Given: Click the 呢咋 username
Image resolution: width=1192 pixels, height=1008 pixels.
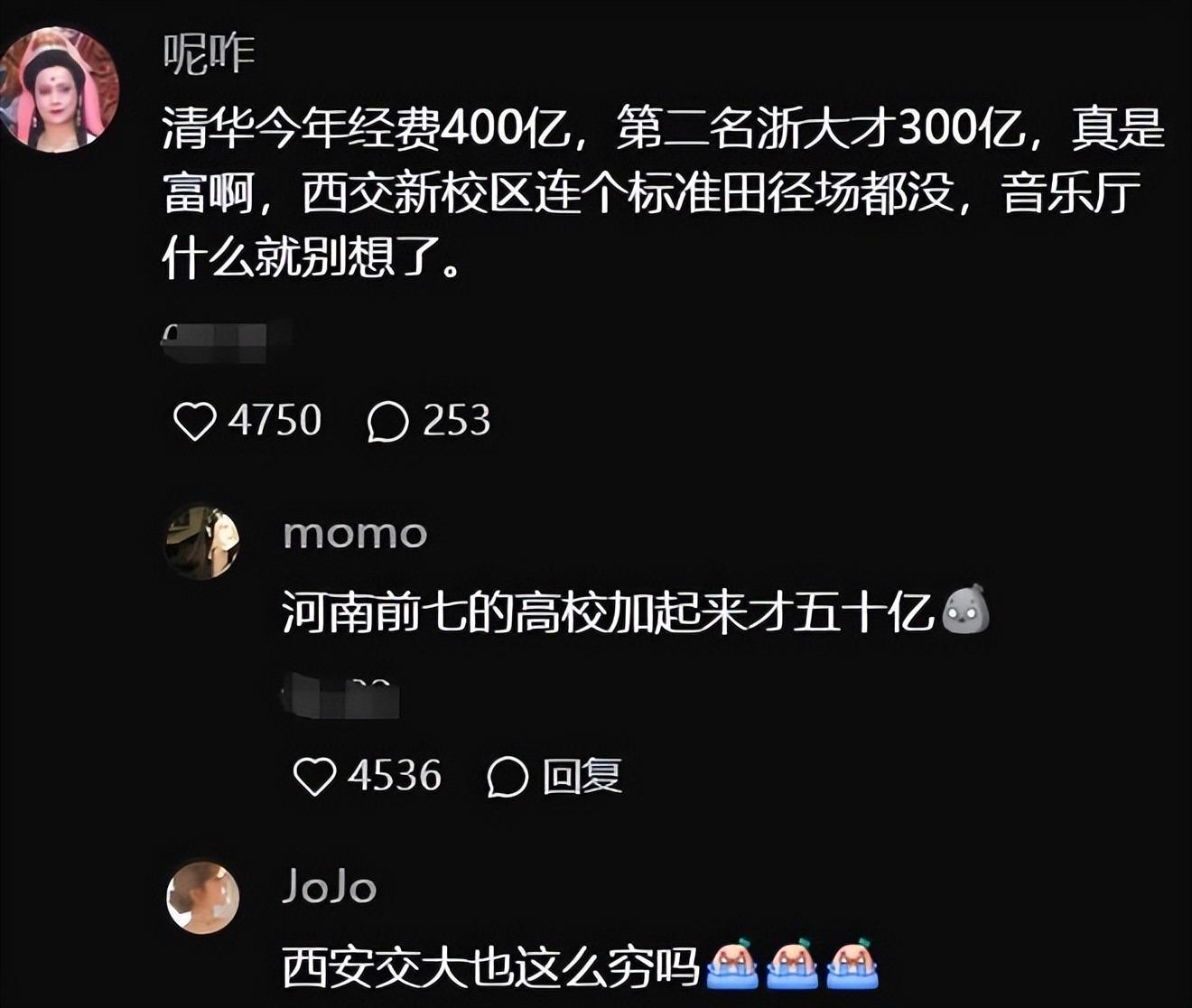Looking at the screenshot, I should 209,54.
